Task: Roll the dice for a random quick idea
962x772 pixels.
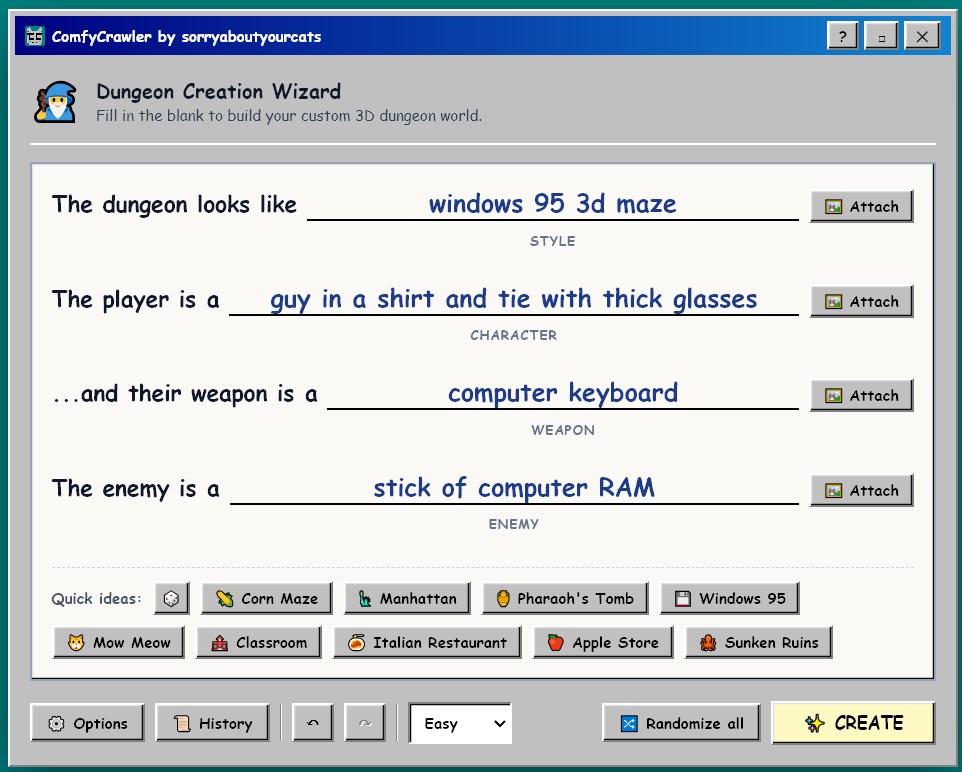Action: pyautogui.click(x=172, y=598)
